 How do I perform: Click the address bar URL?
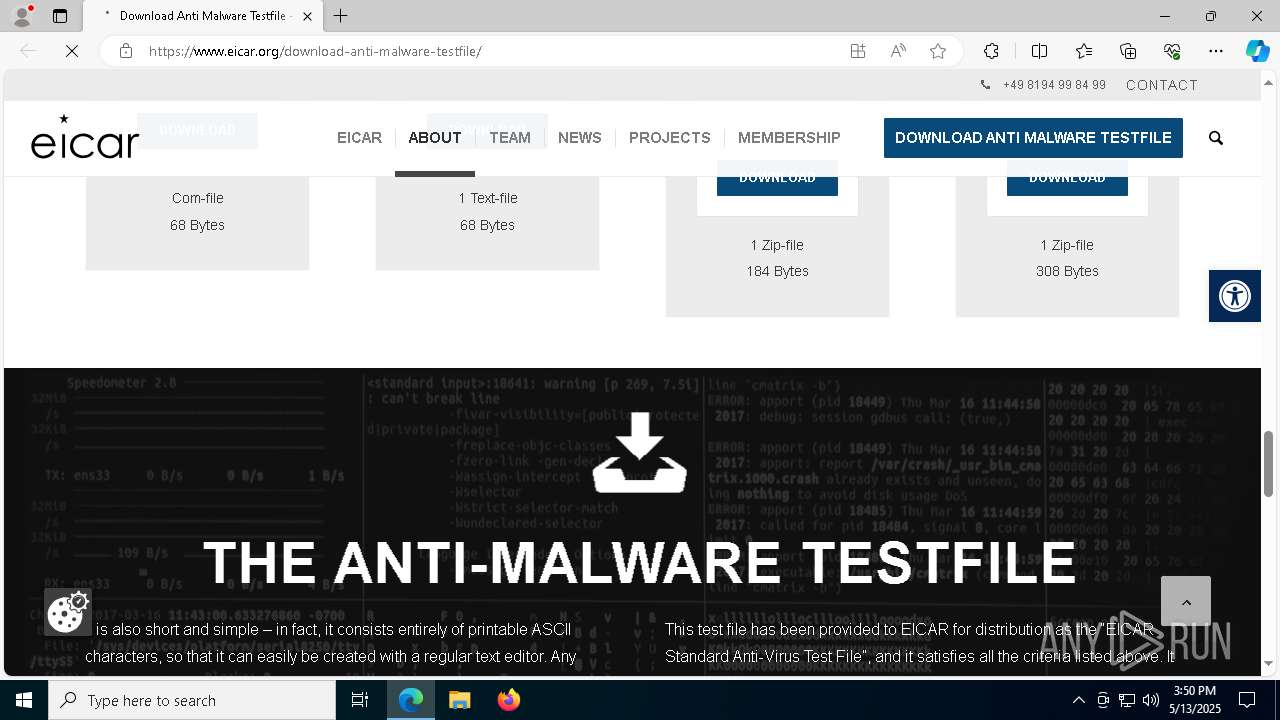pos(315,51)
